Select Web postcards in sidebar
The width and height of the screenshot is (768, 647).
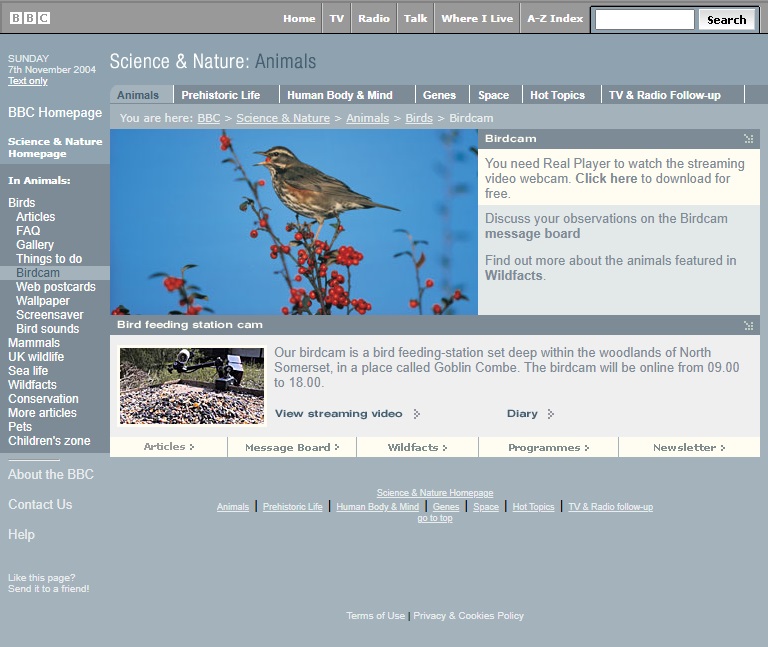tap(56, 287)
